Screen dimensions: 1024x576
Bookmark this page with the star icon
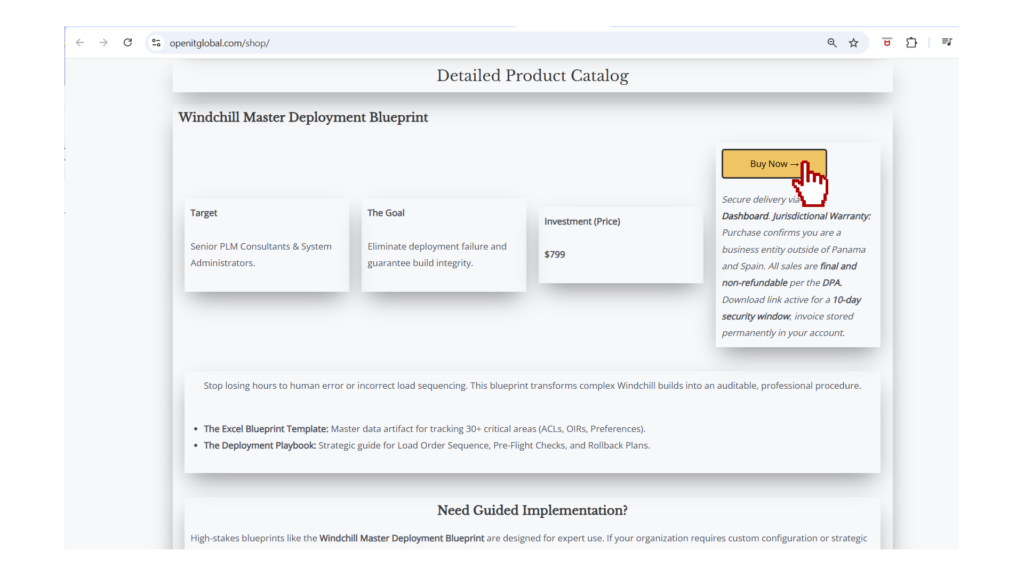(x=854, y=43)
